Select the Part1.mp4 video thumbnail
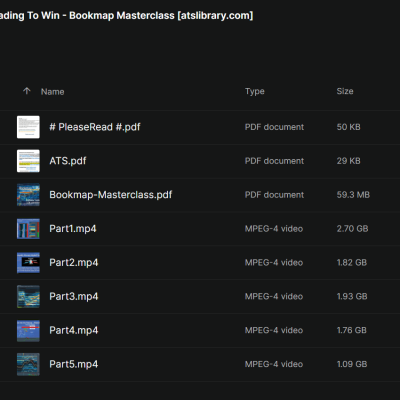The image size is (400, 400). 28,229
